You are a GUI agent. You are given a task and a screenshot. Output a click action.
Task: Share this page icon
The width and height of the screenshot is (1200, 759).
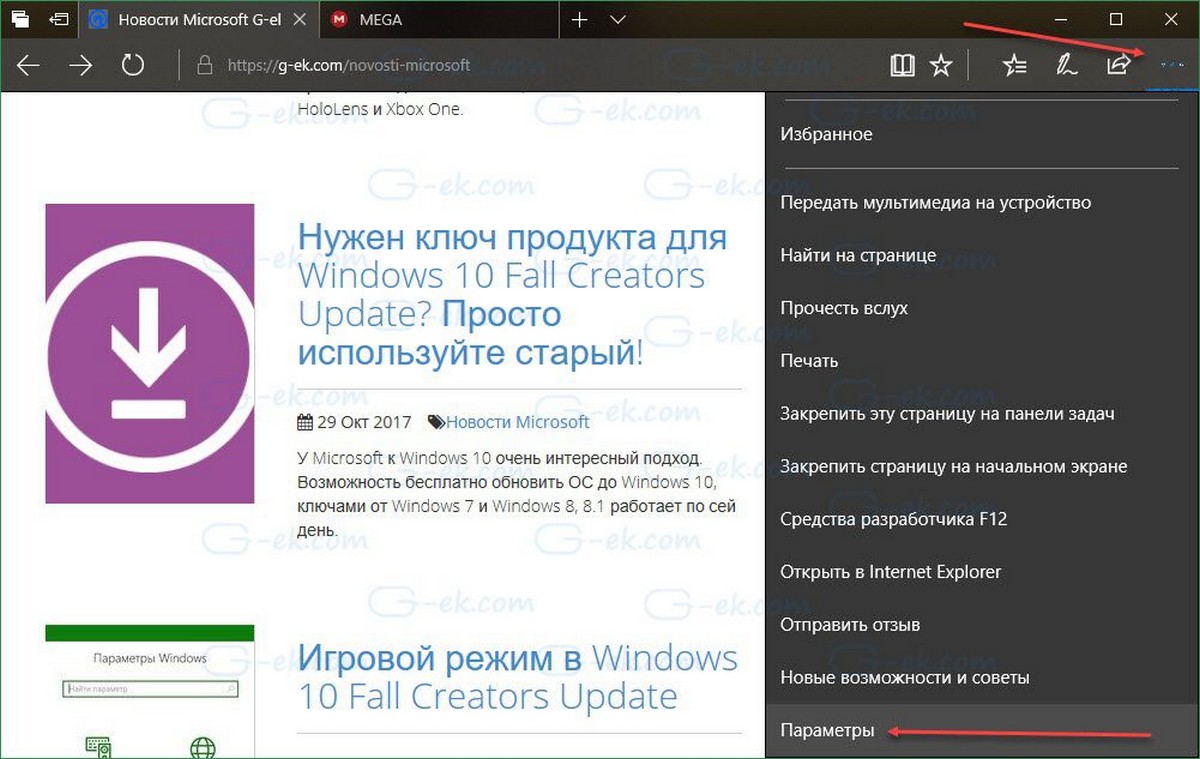(1118, 66)
